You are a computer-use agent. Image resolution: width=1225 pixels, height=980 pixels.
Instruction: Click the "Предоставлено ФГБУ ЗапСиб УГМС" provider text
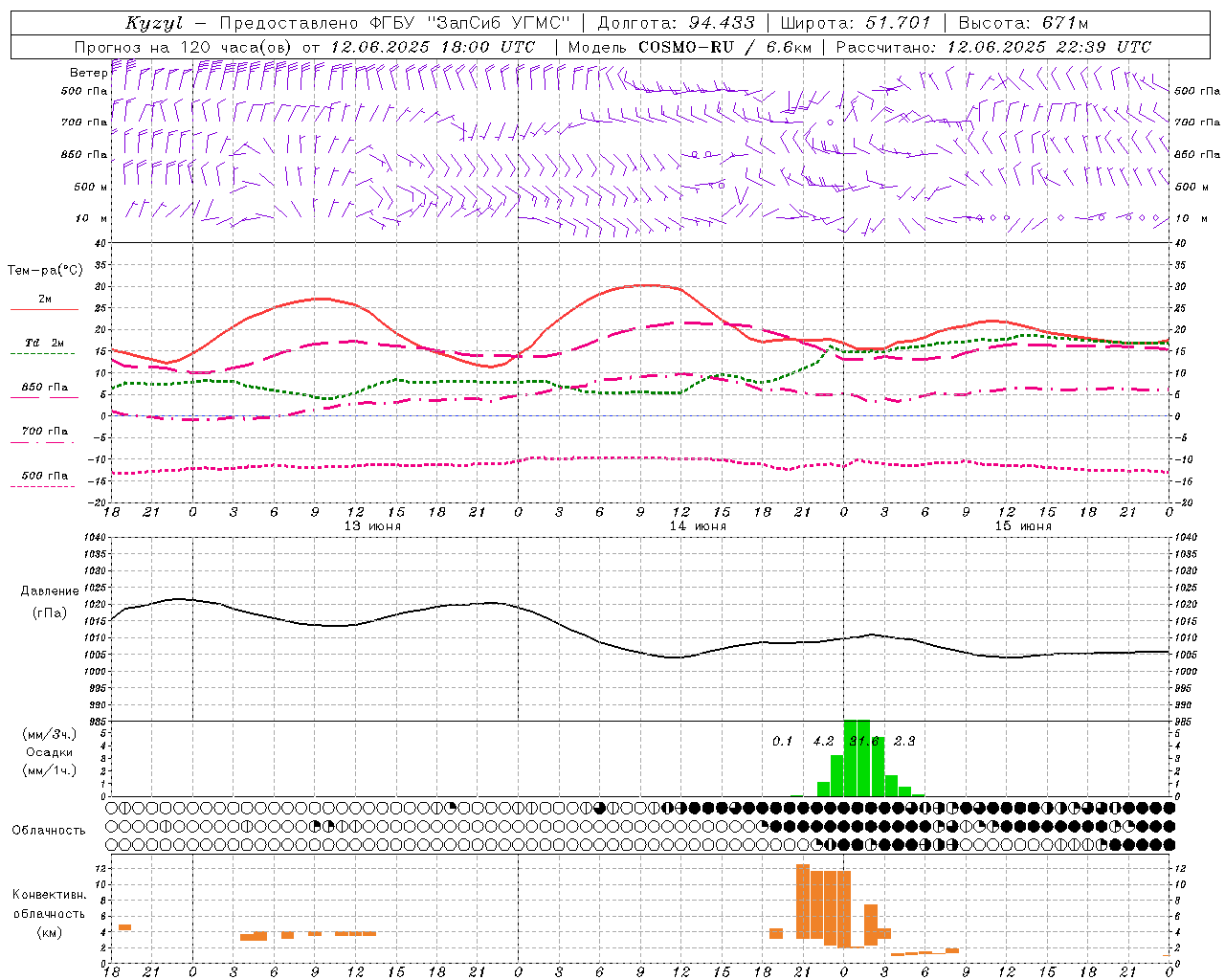pos(394,23)
